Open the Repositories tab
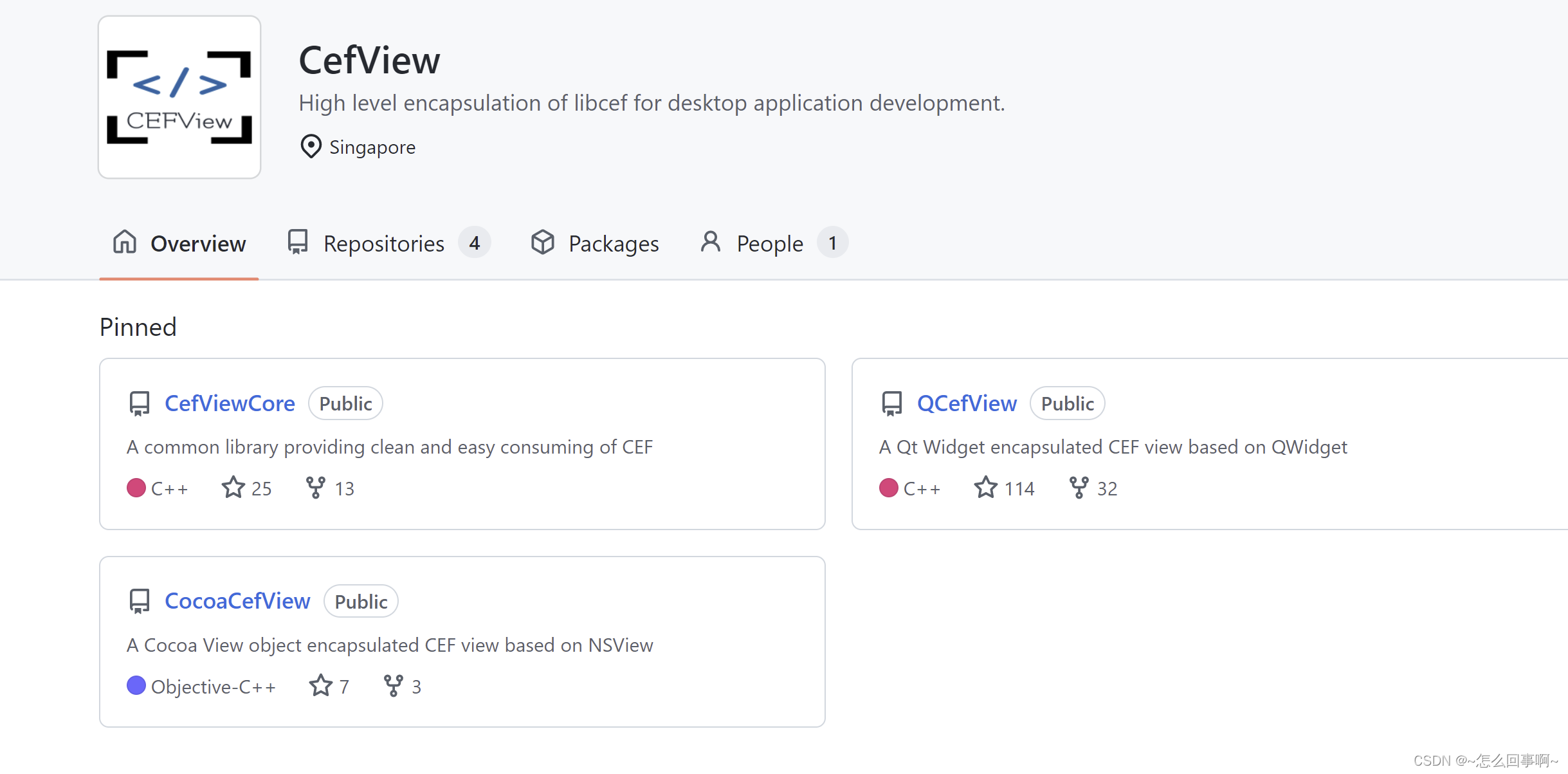The height and width of the screenshot is (774, 1568). point(384,243)
